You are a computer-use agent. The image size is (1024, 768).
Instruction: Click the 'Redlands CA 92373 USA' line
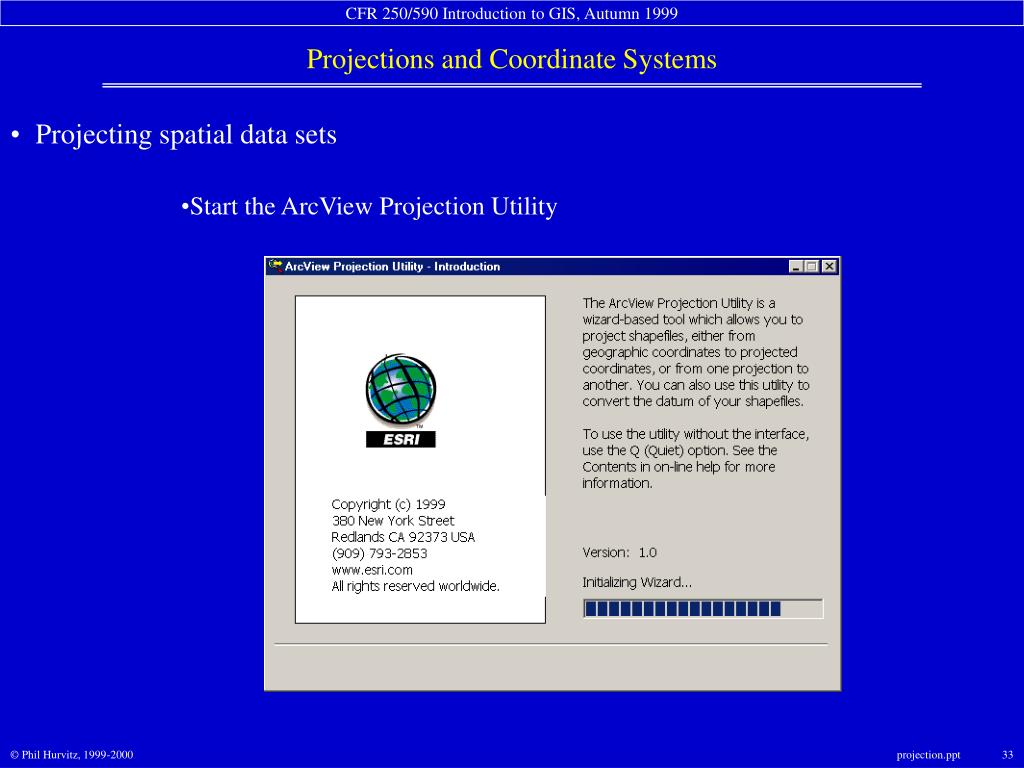click(403, 537)
